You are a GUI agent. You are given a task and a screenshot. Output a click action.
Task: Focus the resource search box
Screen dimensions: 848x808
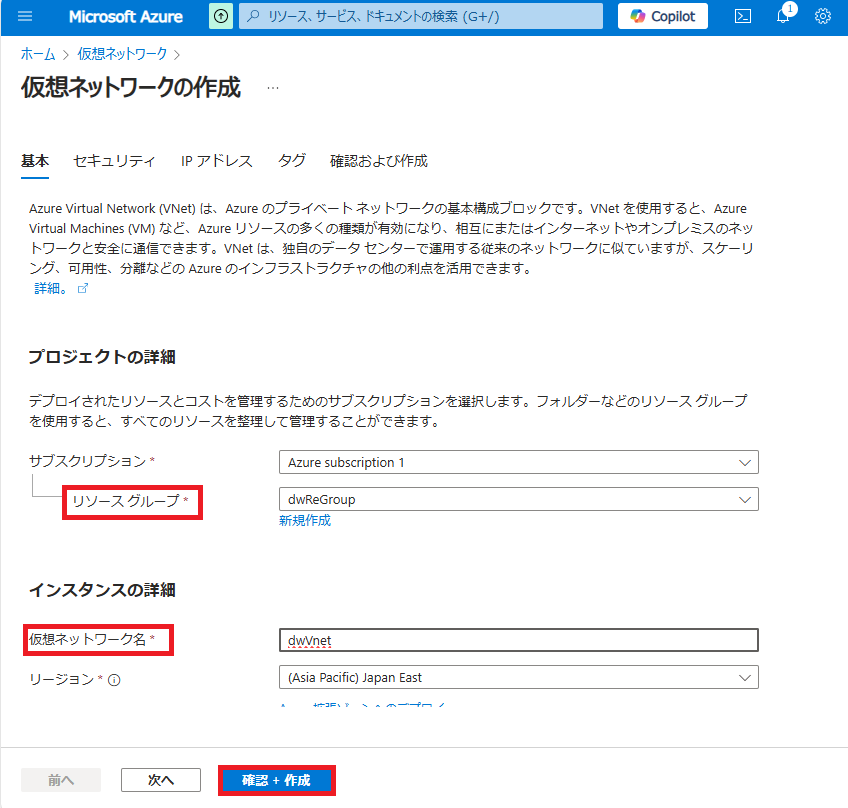tap(421, 16)
